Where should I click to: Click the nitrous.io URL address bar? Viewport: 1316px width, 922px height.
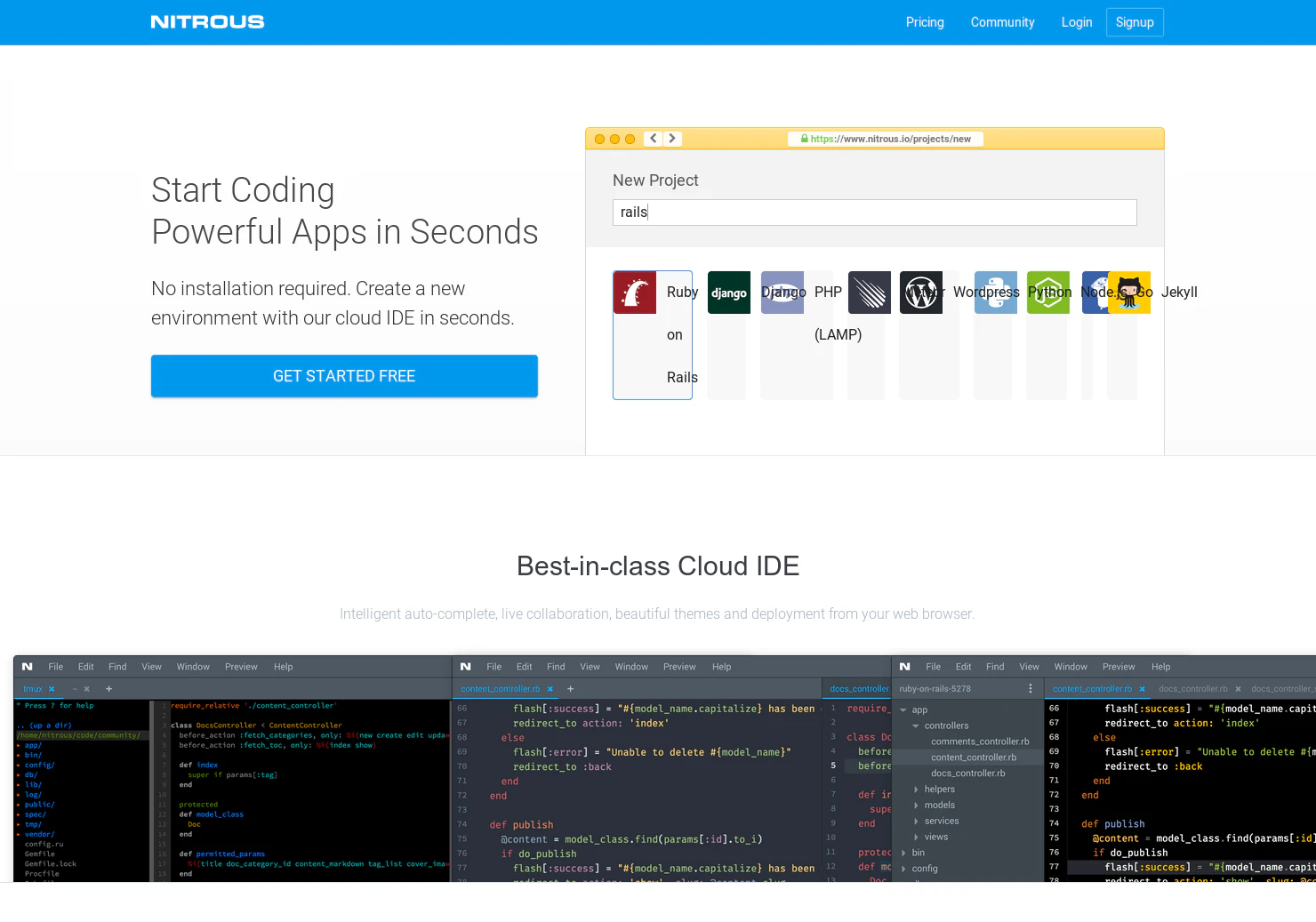pyautogui.click(x=886, y=139)
